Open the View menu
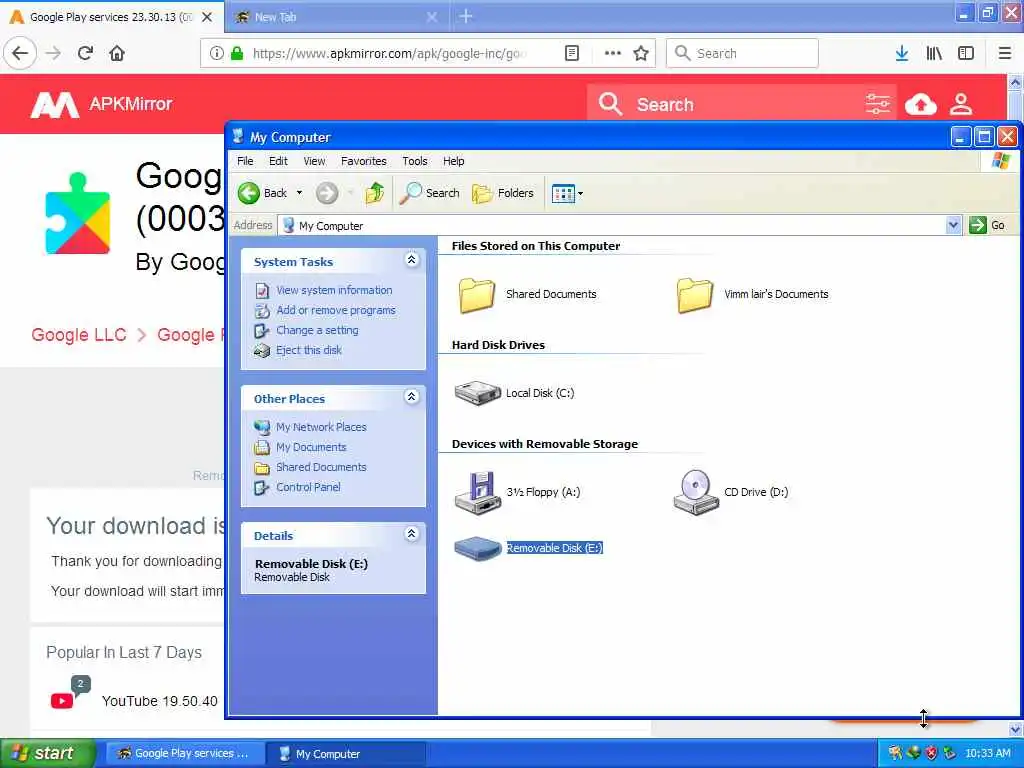Image resolution: width=1024 pixels, height=768 pixels. point(314,161)
